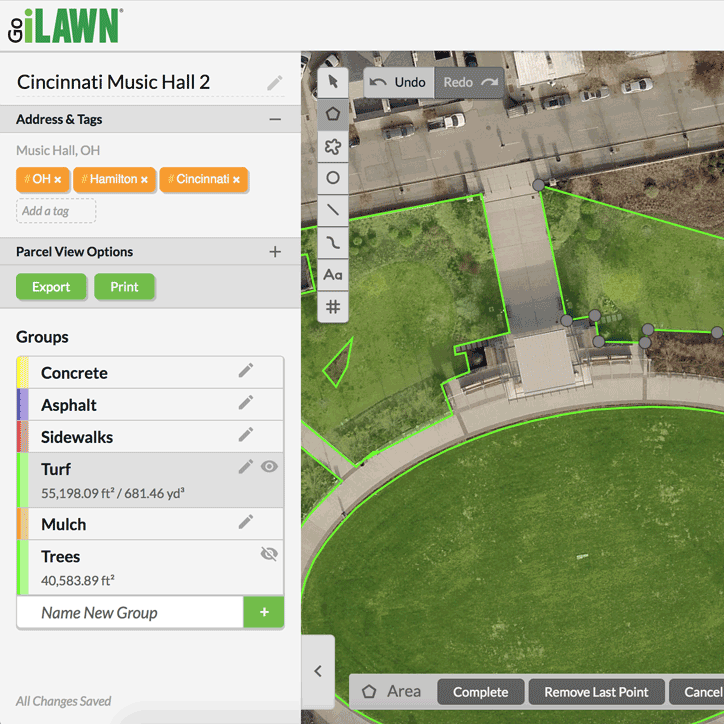
Task: Click the Name New Group field
Action: click(130, 613)
